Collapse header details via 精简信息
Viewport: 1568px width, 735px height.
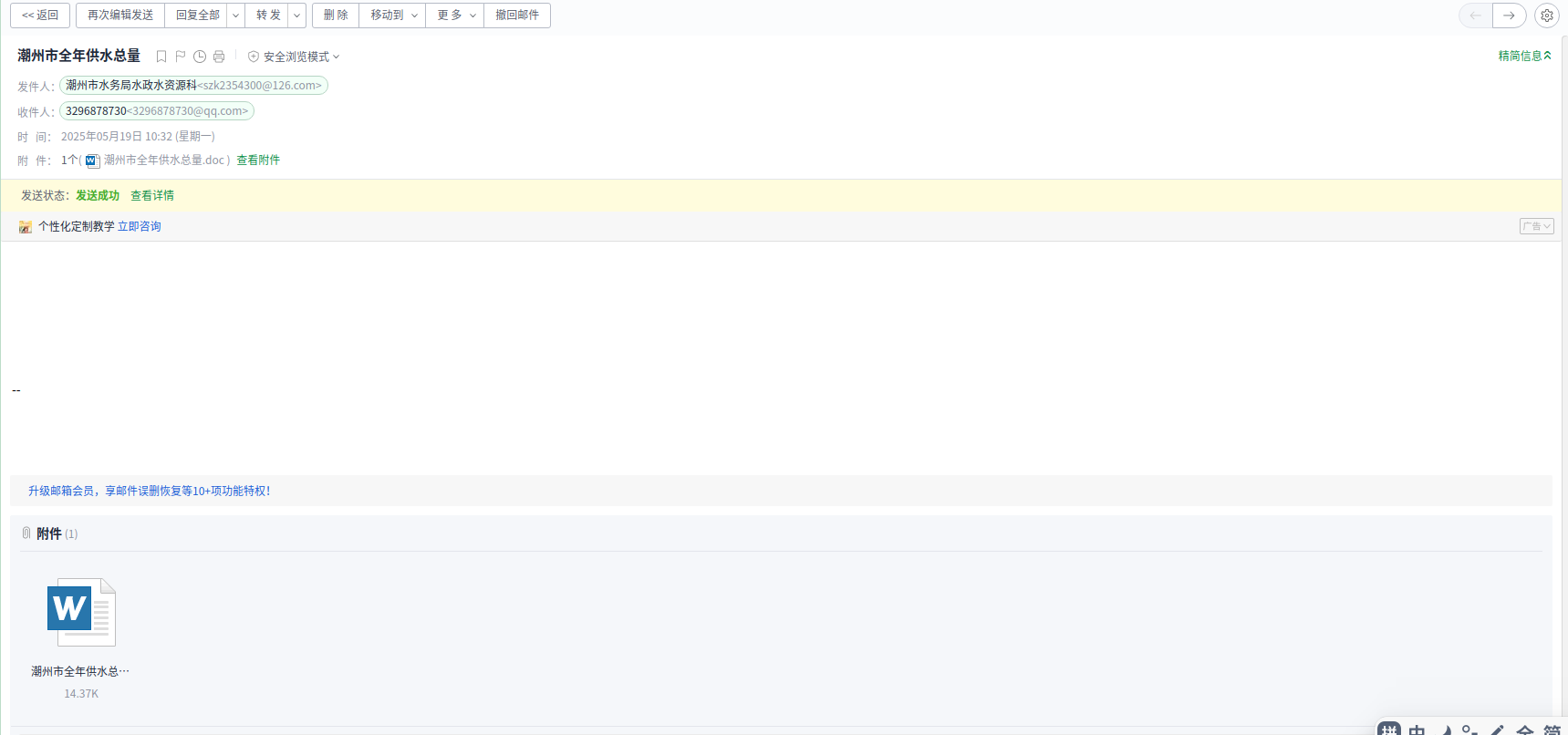point(1524,56)
